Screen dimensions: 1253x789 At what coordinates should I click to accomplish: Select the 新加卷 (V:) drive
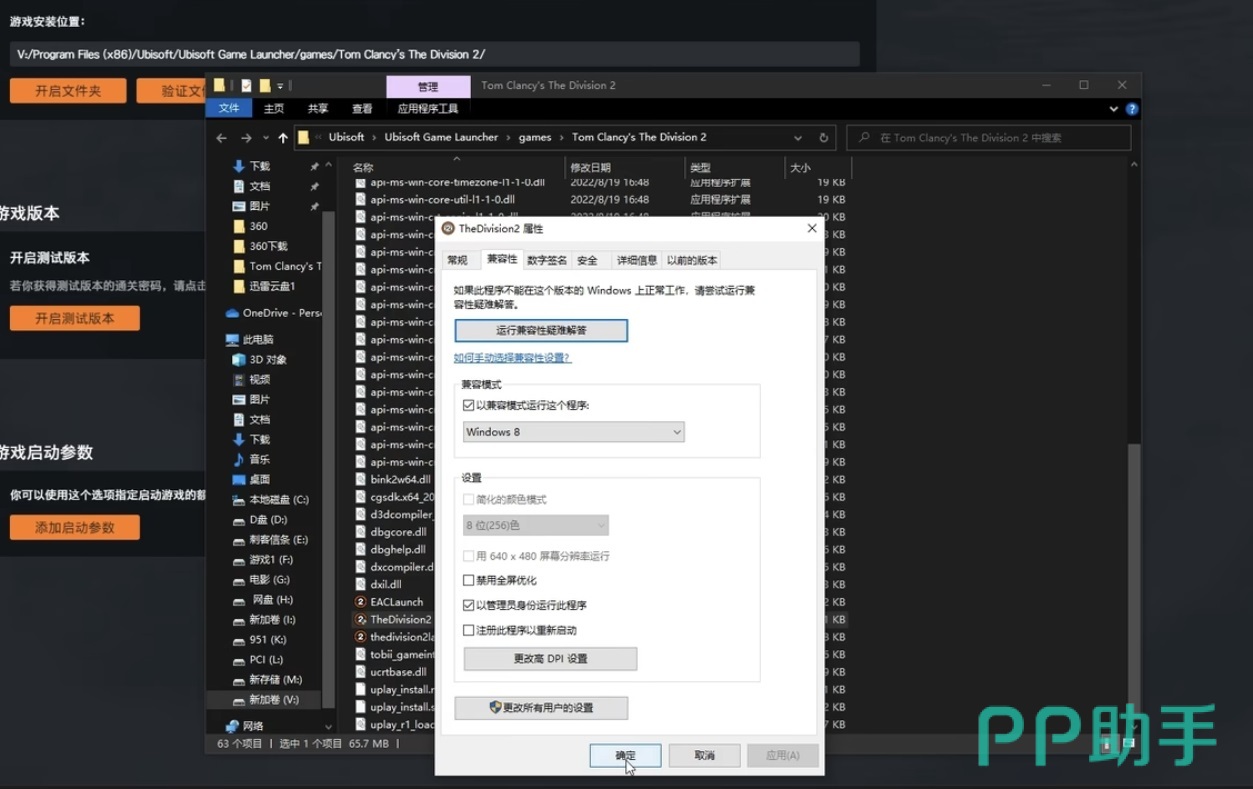click(x=265, y=700)
